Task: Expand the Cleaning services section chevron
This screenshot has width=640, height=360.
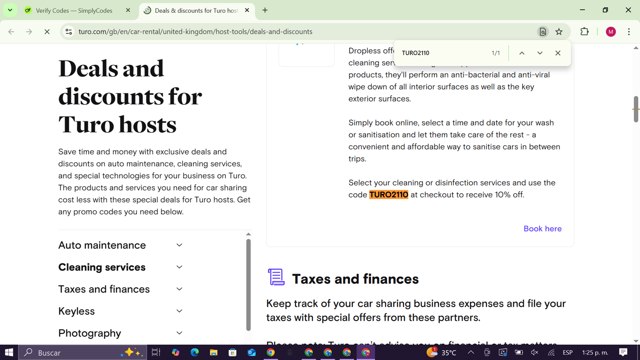Action: click(179, 267)
